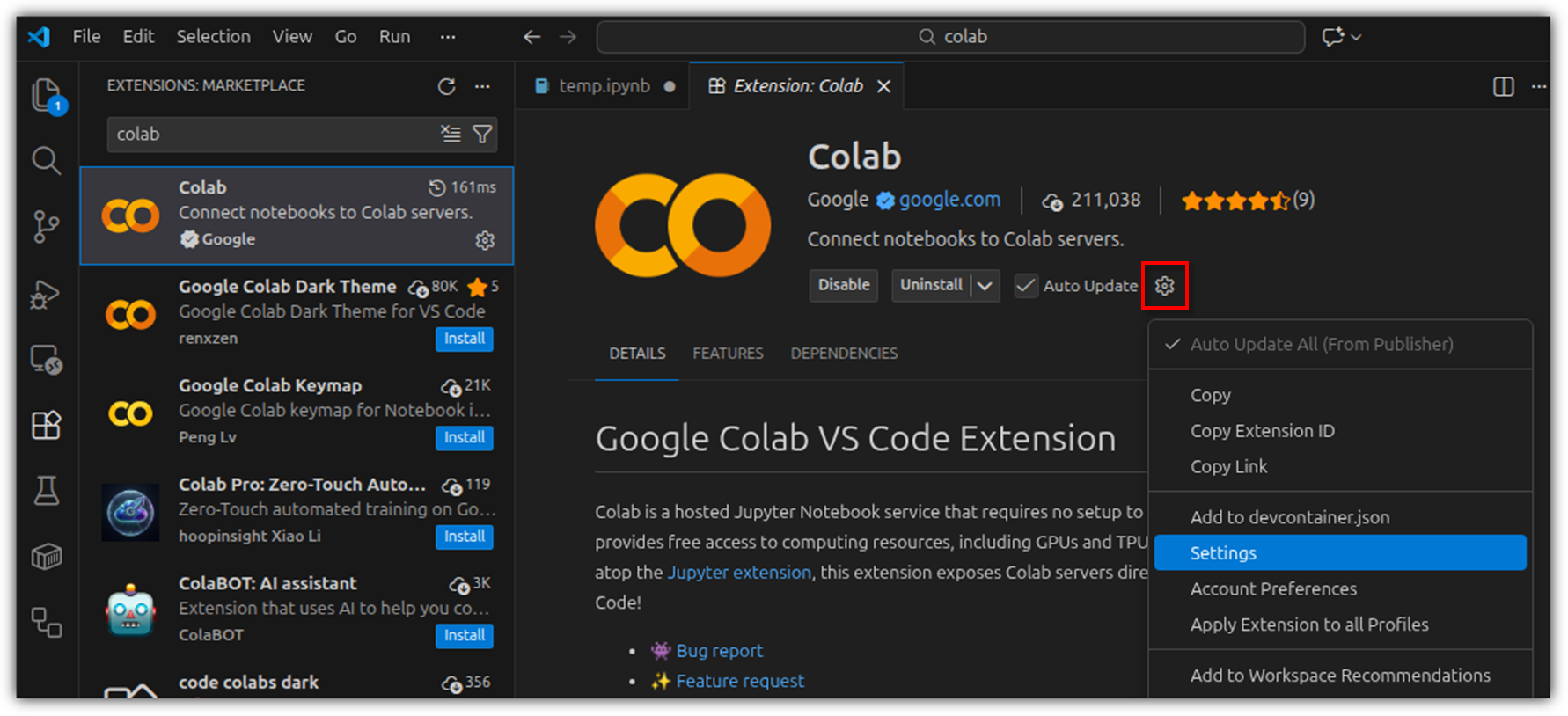Click the large Colab extension logo

click(683, 225)
